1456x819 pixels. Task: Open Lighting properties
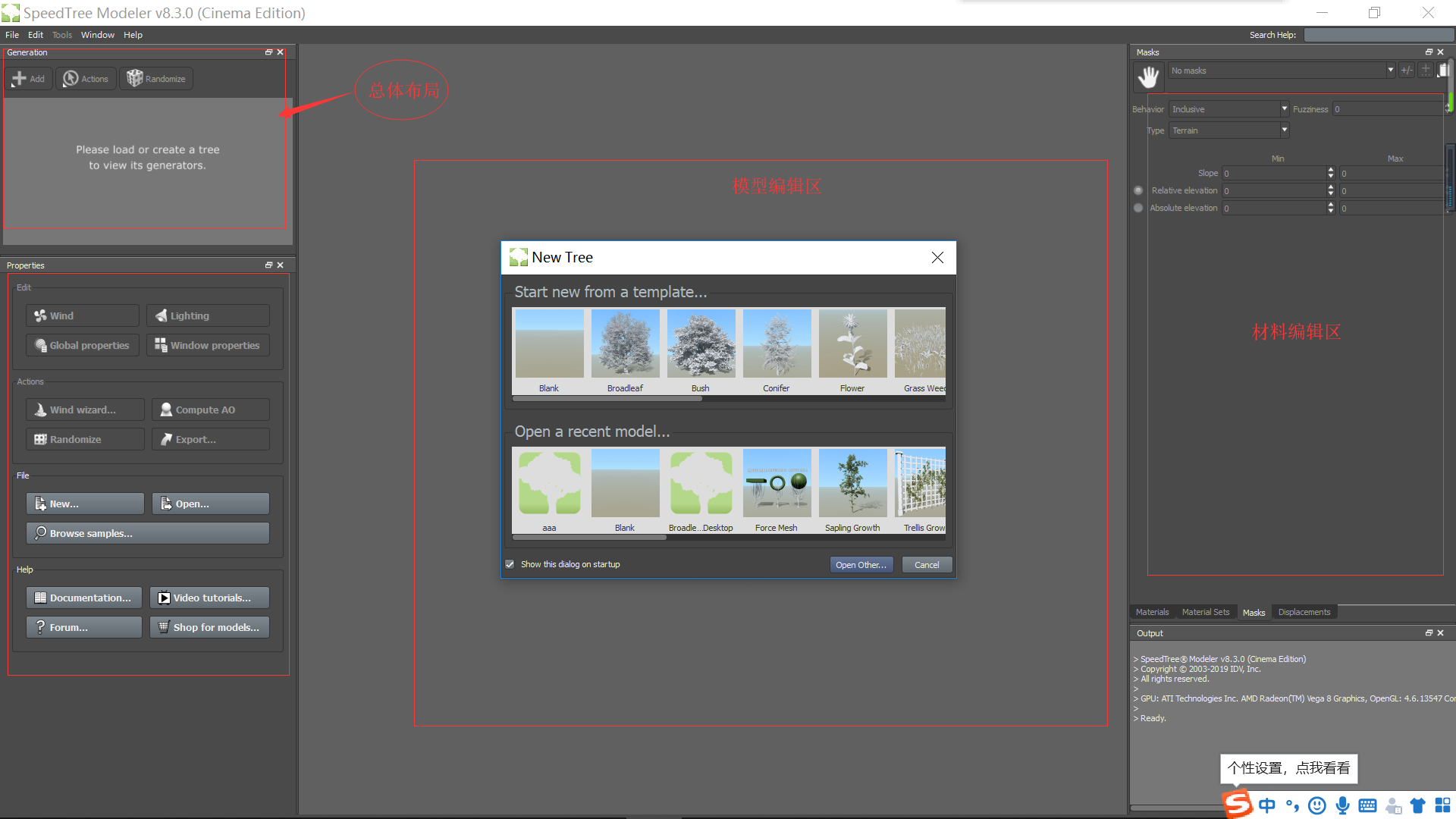click(x=207, y=315)
